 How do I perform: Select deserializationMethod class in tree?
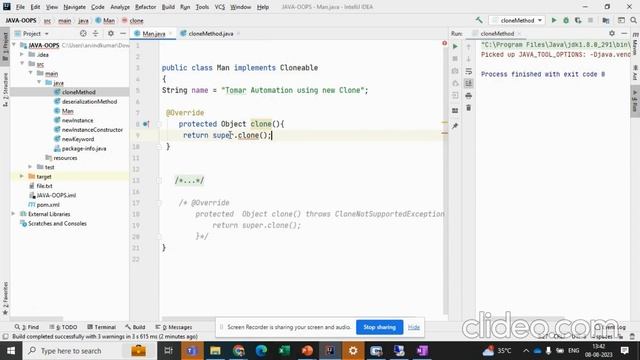(89, 102)
